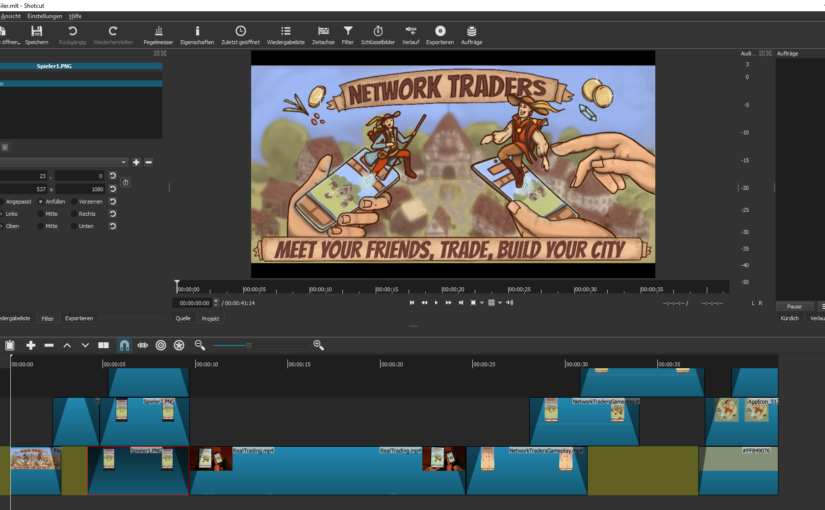Select the Links horizontal alignment option
The height and width of the screenshot is (510, 825).
tap(9, 214)
